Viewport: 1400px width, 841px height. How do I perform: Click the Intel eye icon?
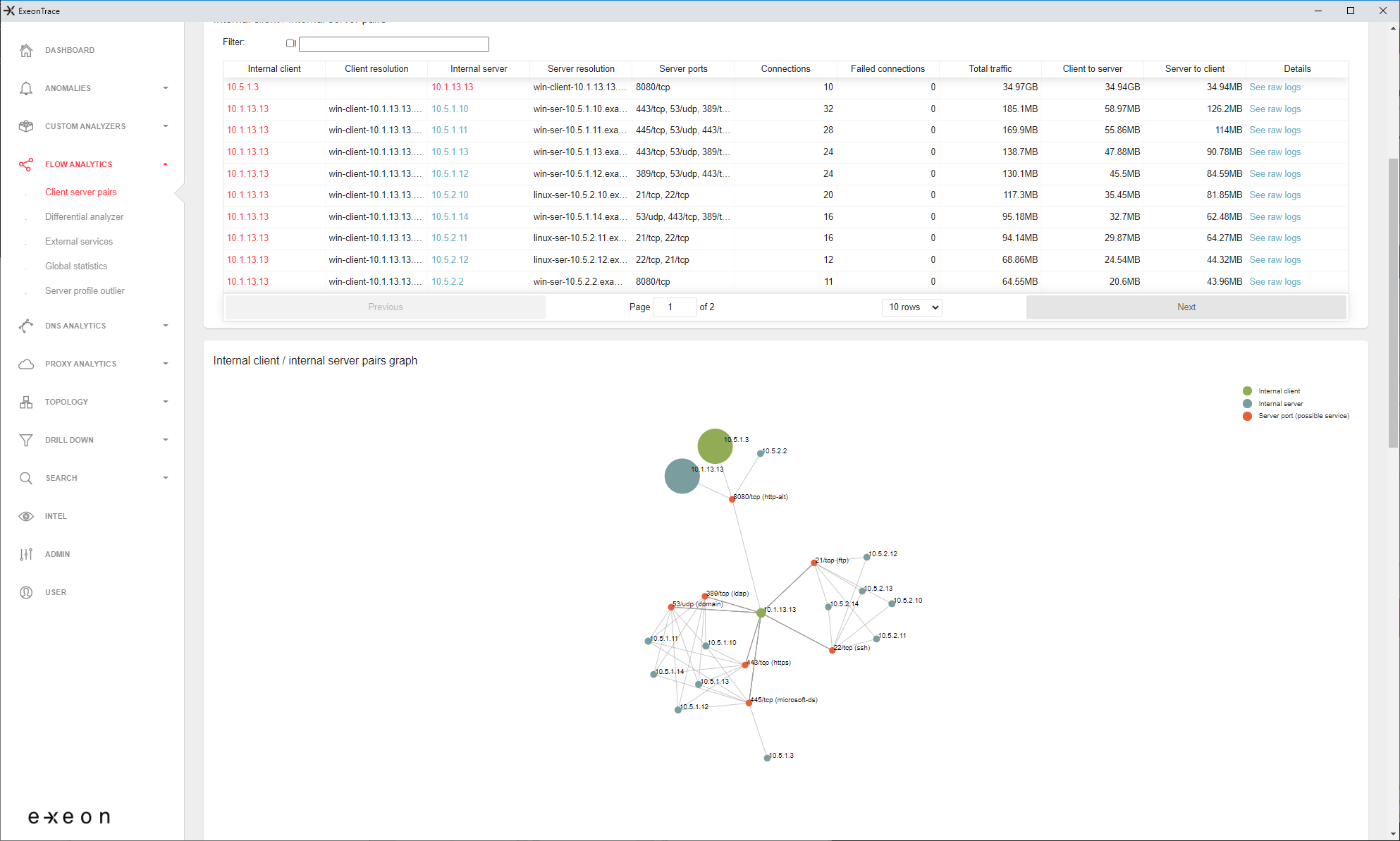26,516
